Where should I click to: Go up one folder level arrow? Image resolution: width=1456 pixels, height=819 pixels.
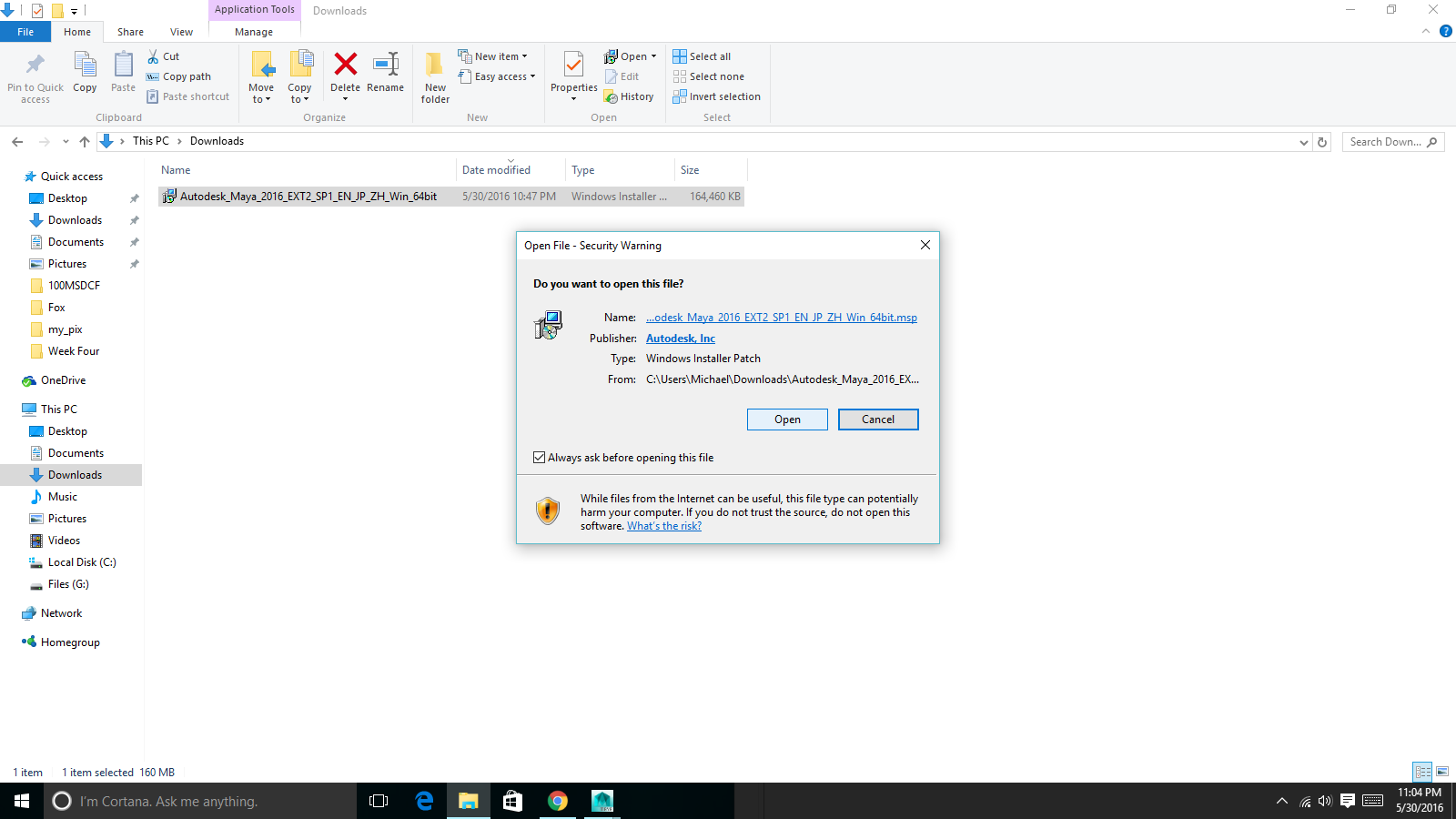point(85,141)
